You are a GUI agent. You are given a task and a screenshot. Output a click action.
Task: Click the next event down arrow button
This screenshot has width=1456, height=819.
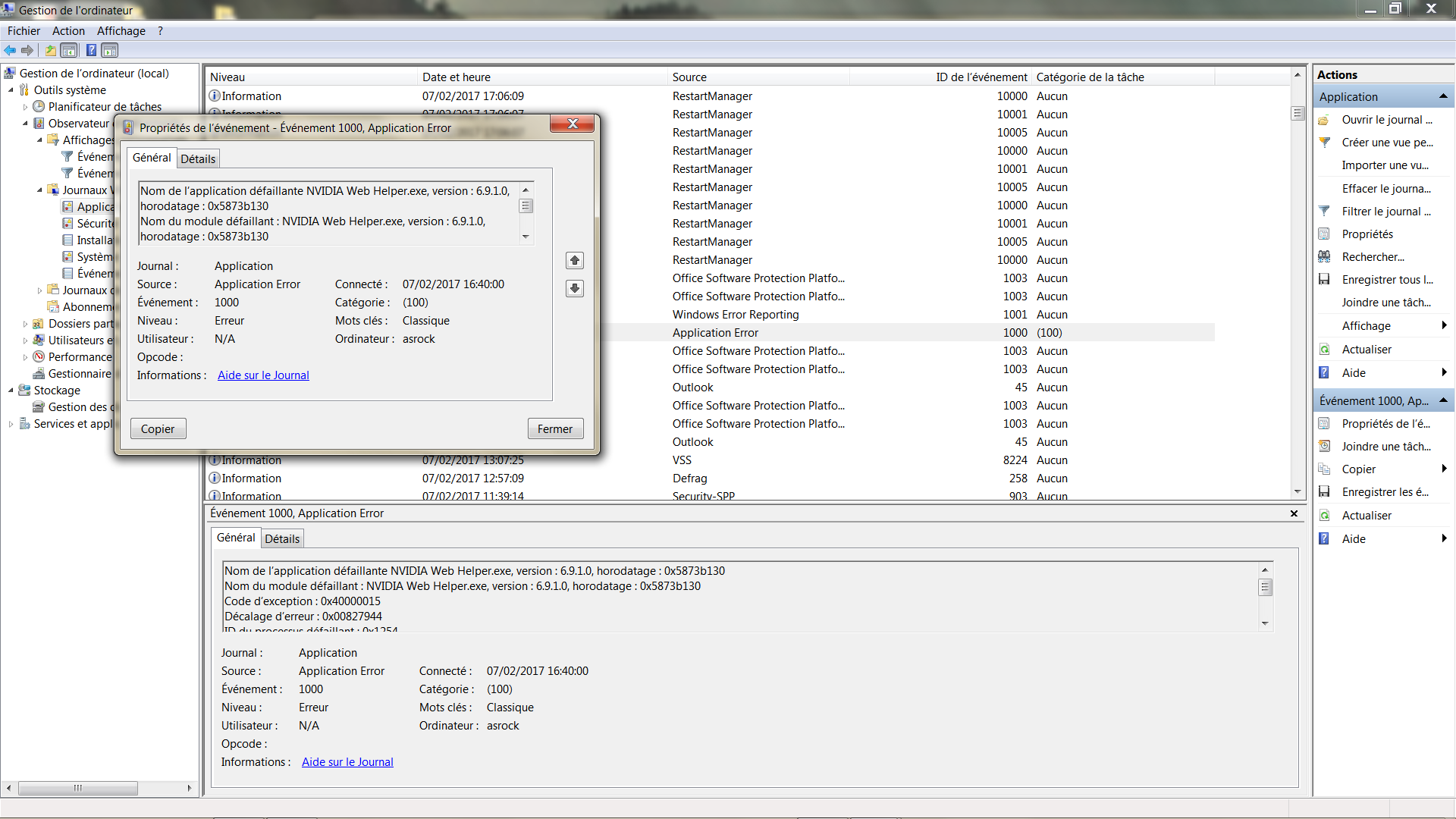[x=575, y=289]
